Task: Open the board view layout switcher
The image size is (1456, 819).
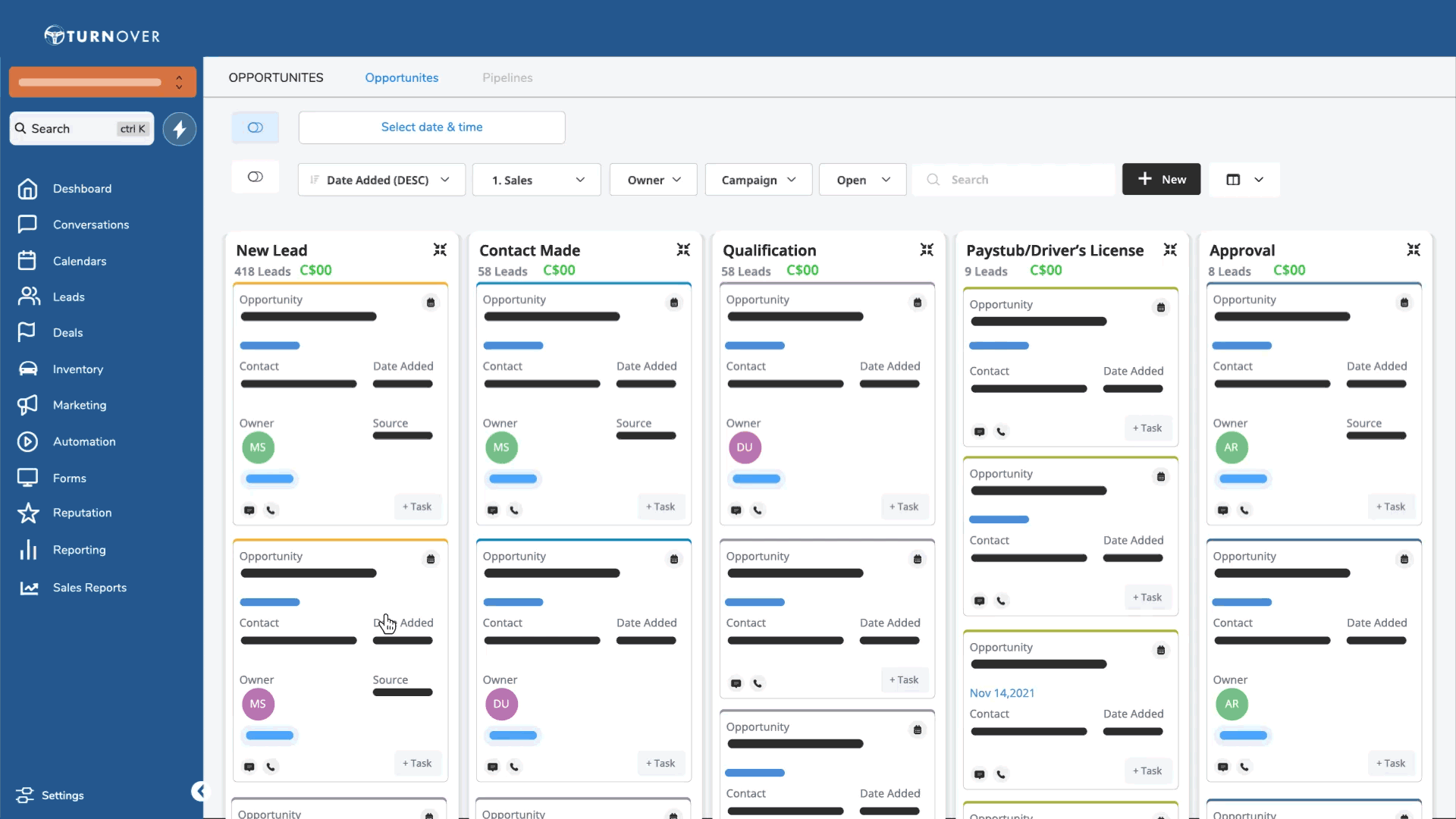Action: (1244, 180)
